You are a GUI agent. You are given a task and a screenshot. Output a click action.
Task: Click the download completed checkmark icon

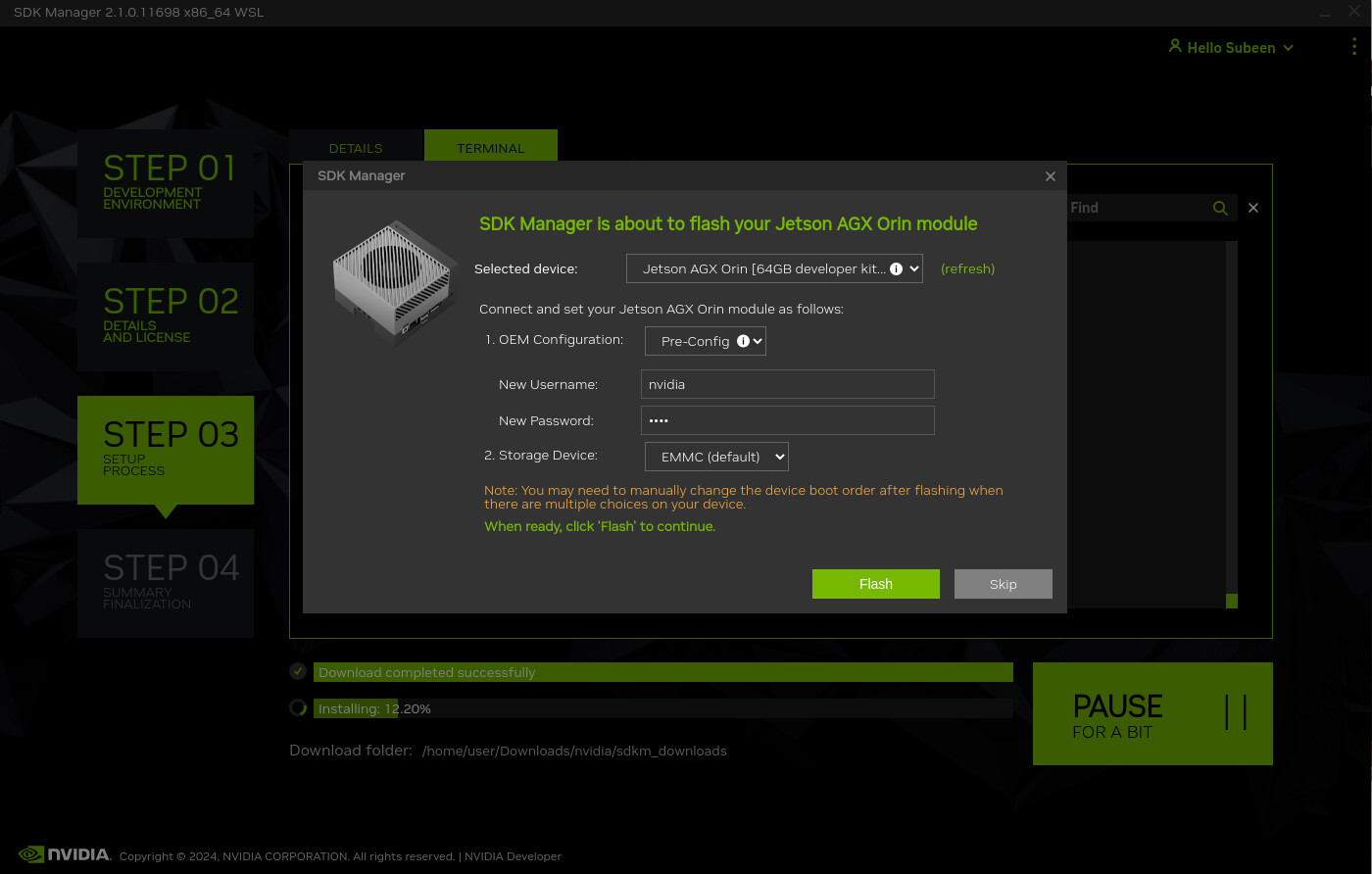tap(298, 671)
